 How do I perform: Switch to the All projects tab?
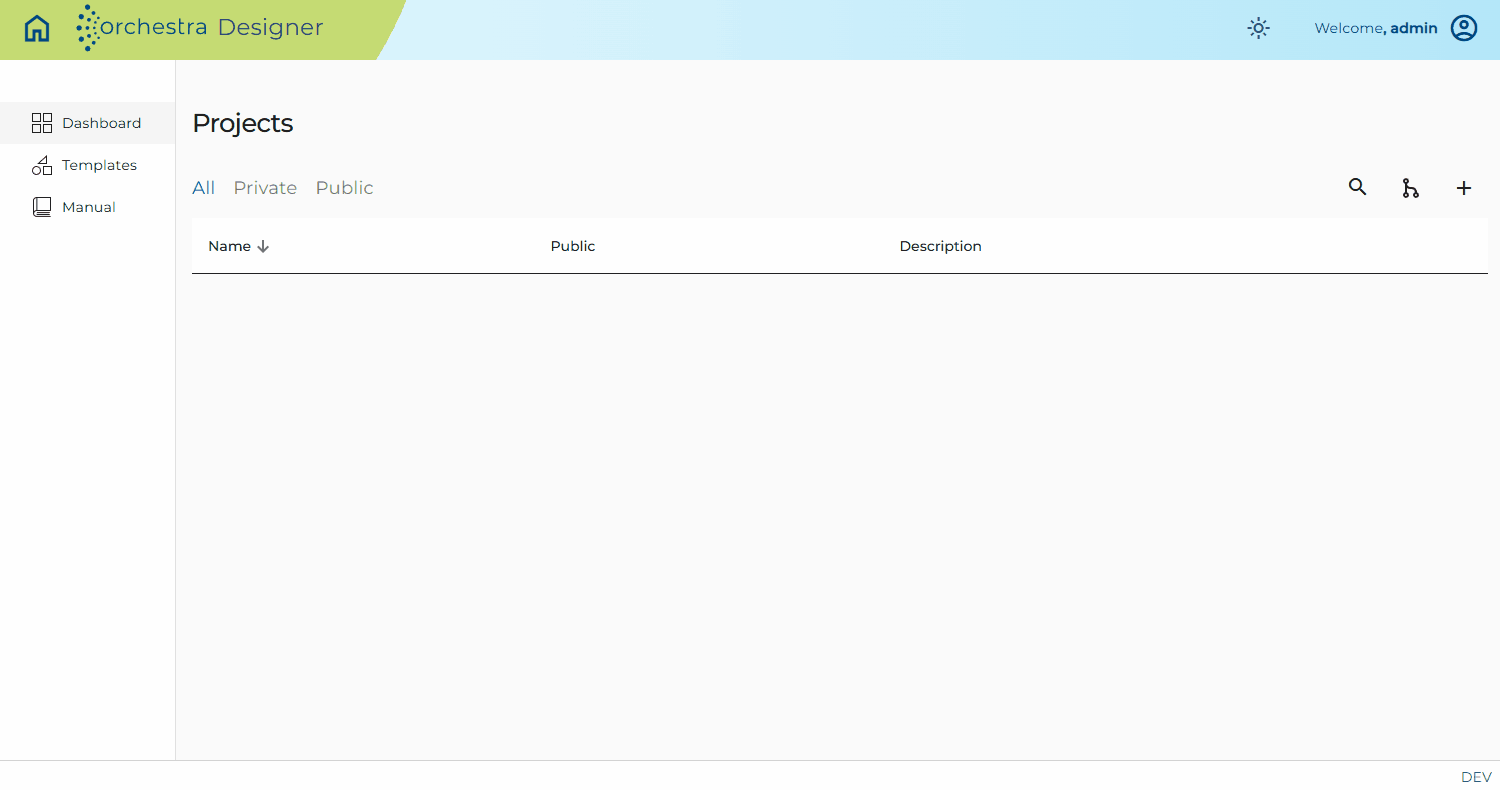[204, 188]
